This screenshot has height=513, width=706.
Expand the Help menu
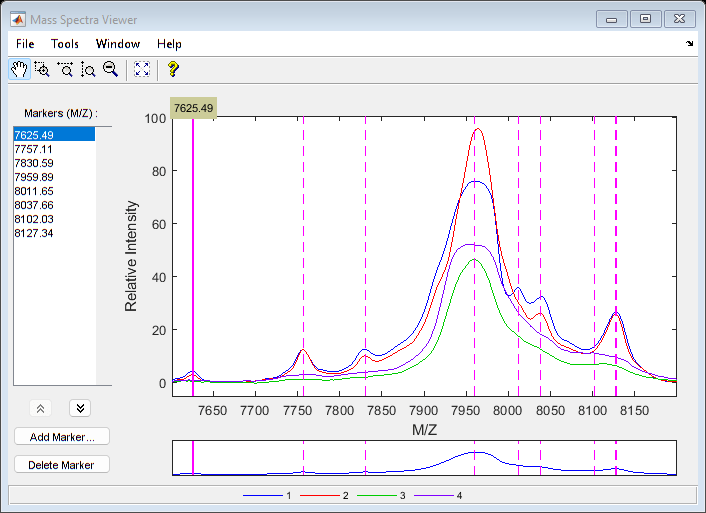[169, 44]
